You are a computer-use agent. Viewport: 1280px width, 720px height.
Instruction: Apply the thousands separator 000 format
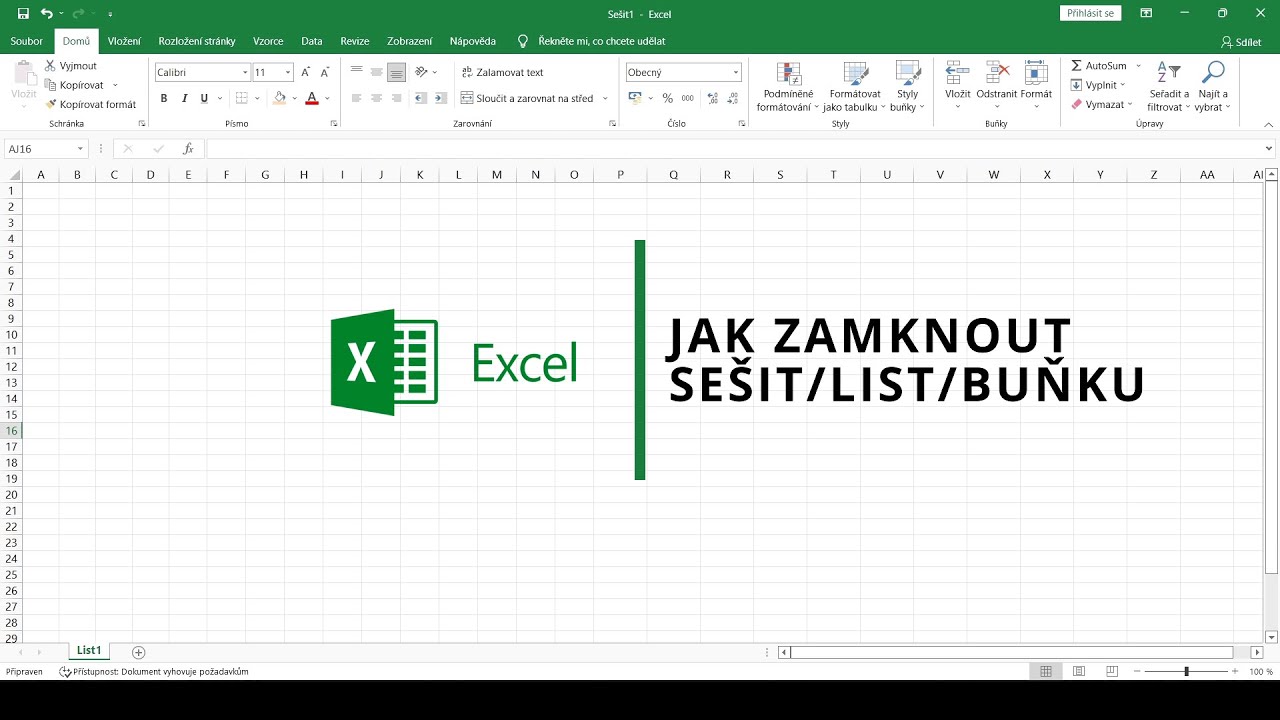click(688, 98)
